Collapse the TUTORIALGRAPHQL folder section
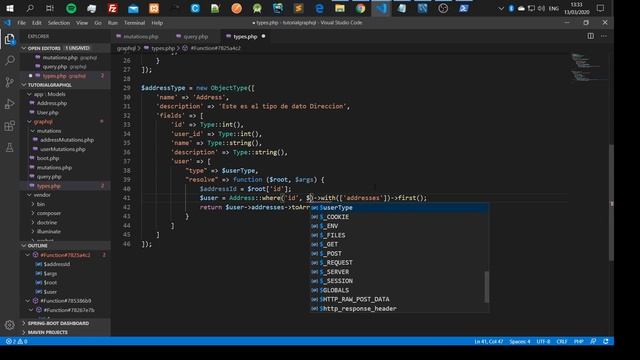 pos(65,85)
